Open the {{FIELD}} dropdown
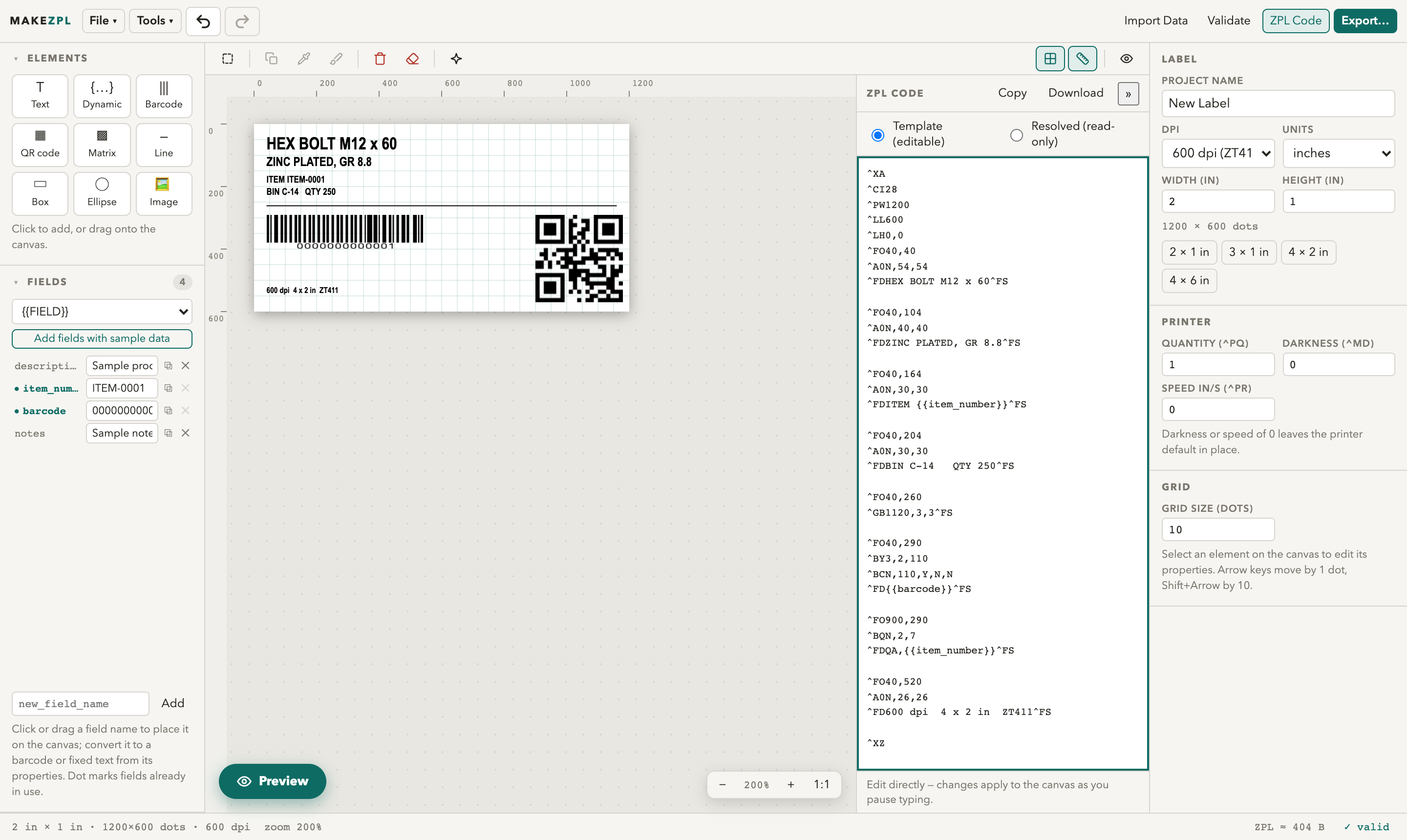Image resolution: width=1407 pixels, height=840 pixels. tap(102, 312)
